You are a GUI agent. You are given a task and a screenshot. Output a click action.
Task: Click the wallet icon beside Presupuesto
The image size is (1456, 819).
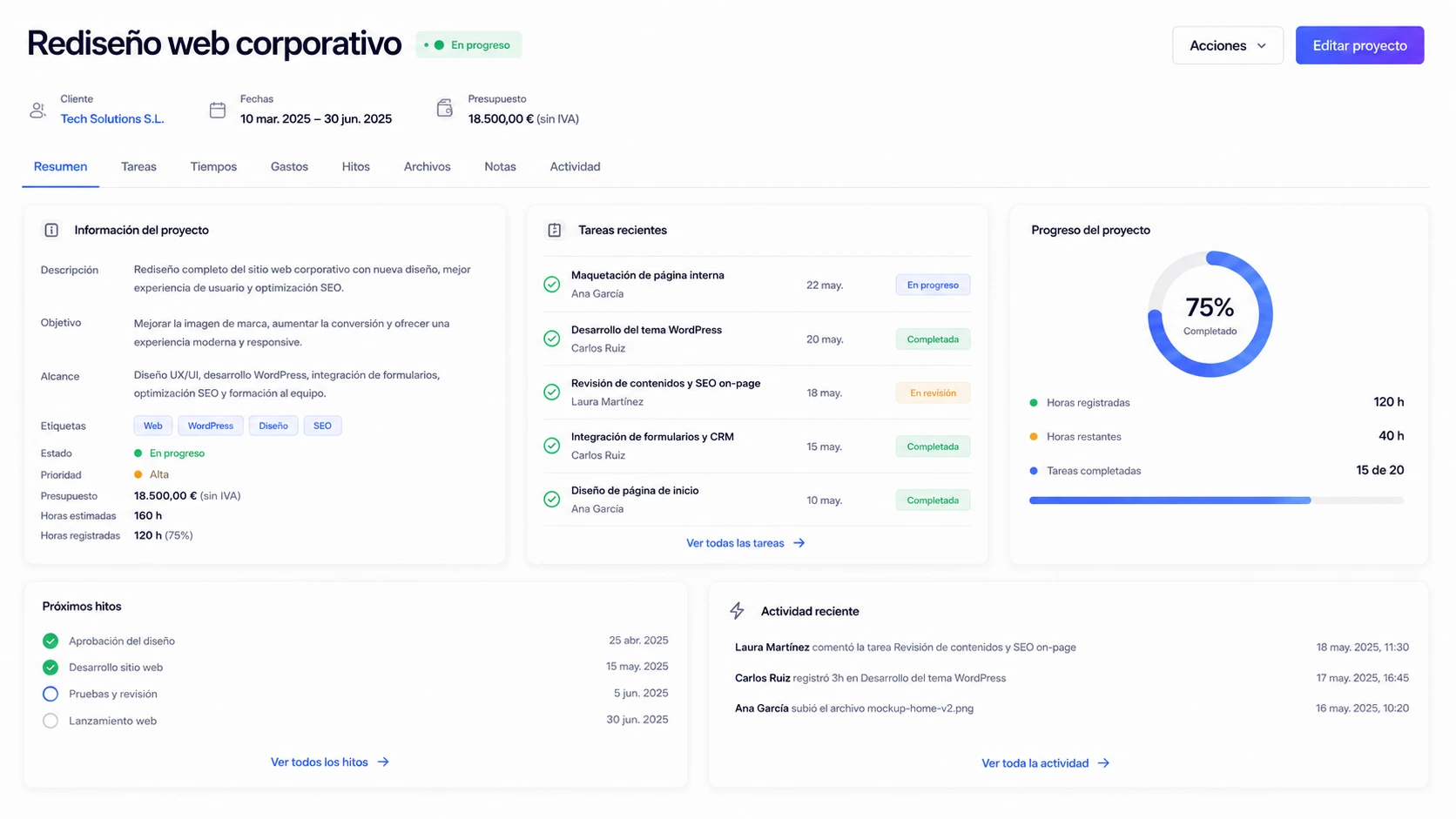445,108
